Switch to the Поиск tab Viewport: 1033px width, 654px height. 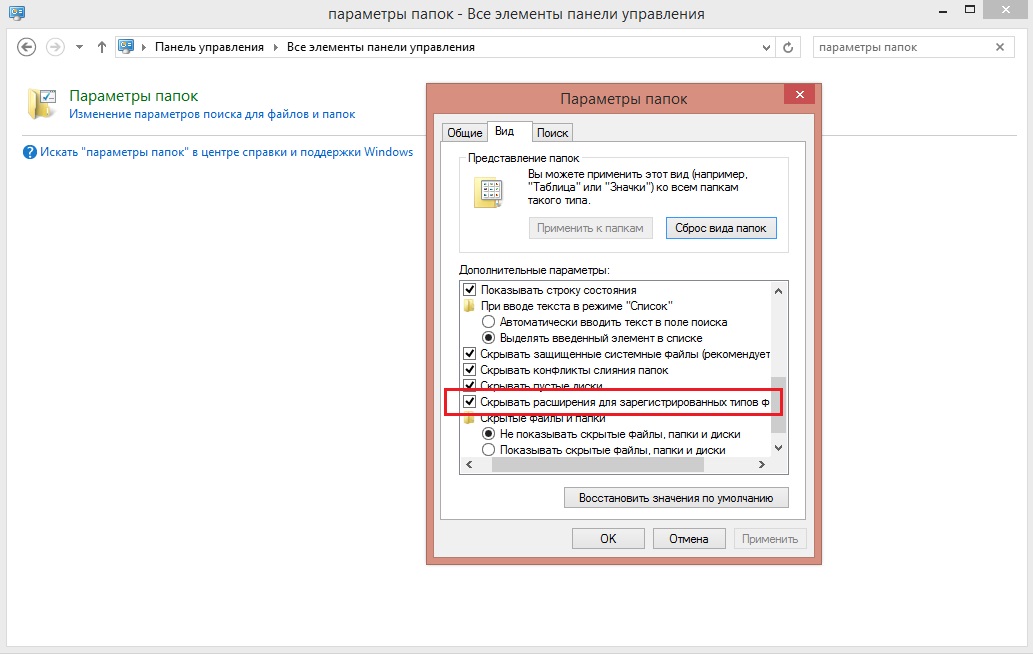pos(552,132)
